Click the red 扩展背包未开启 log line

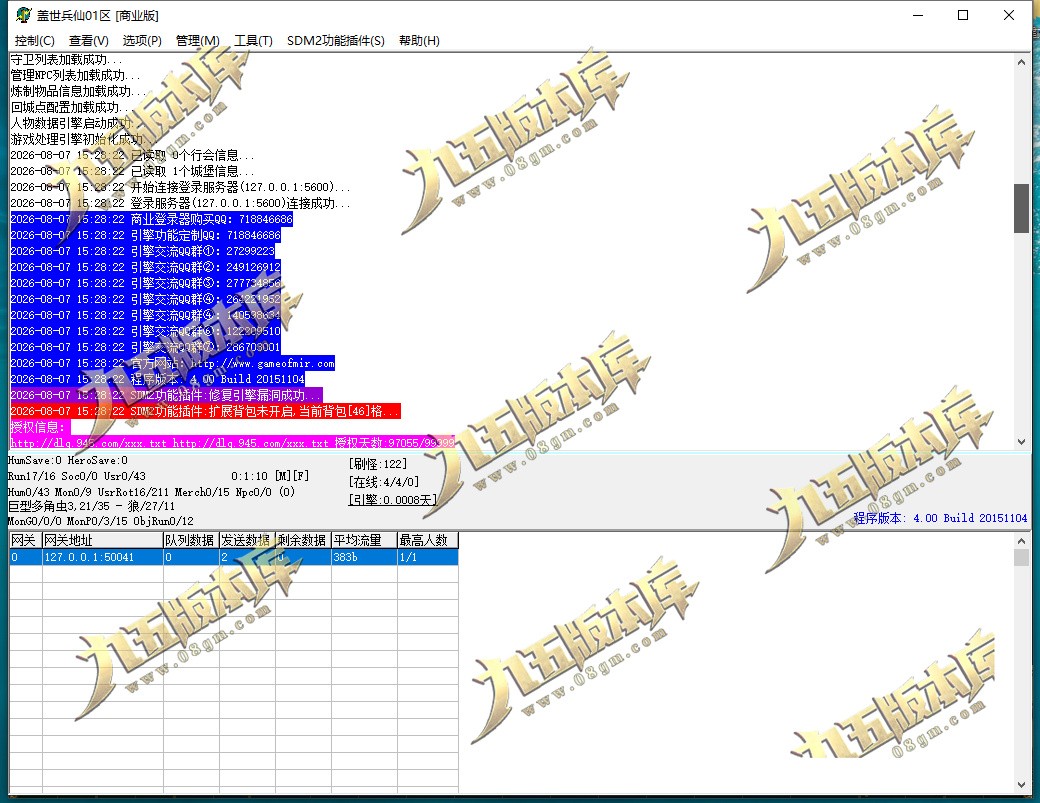tap(206, 411)
